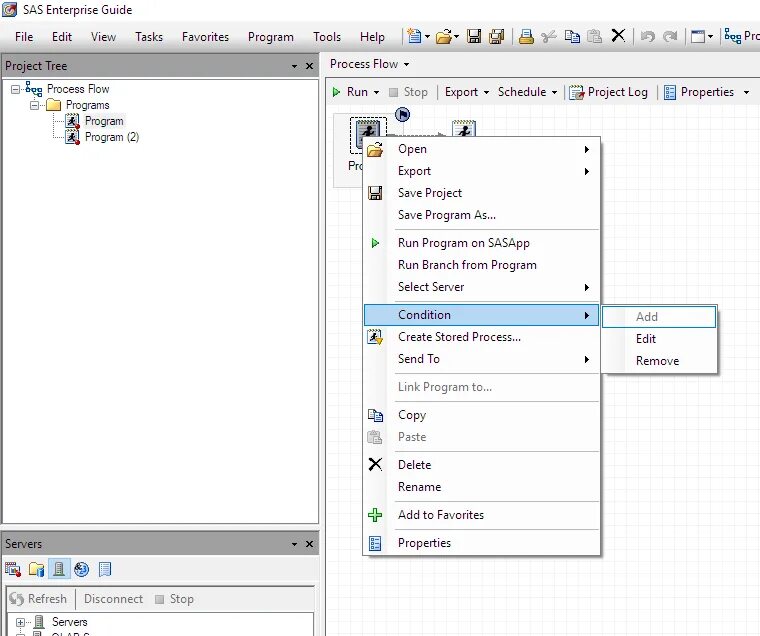This screenshot has width=760, height=636.
Task: Click the Delete X toolbar icon
Action: click(618, 36)
